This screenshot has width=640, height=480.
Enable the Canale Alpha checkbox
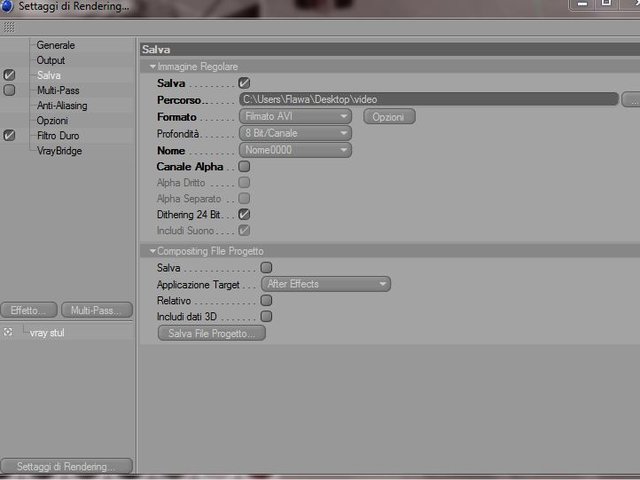[244, 167]
